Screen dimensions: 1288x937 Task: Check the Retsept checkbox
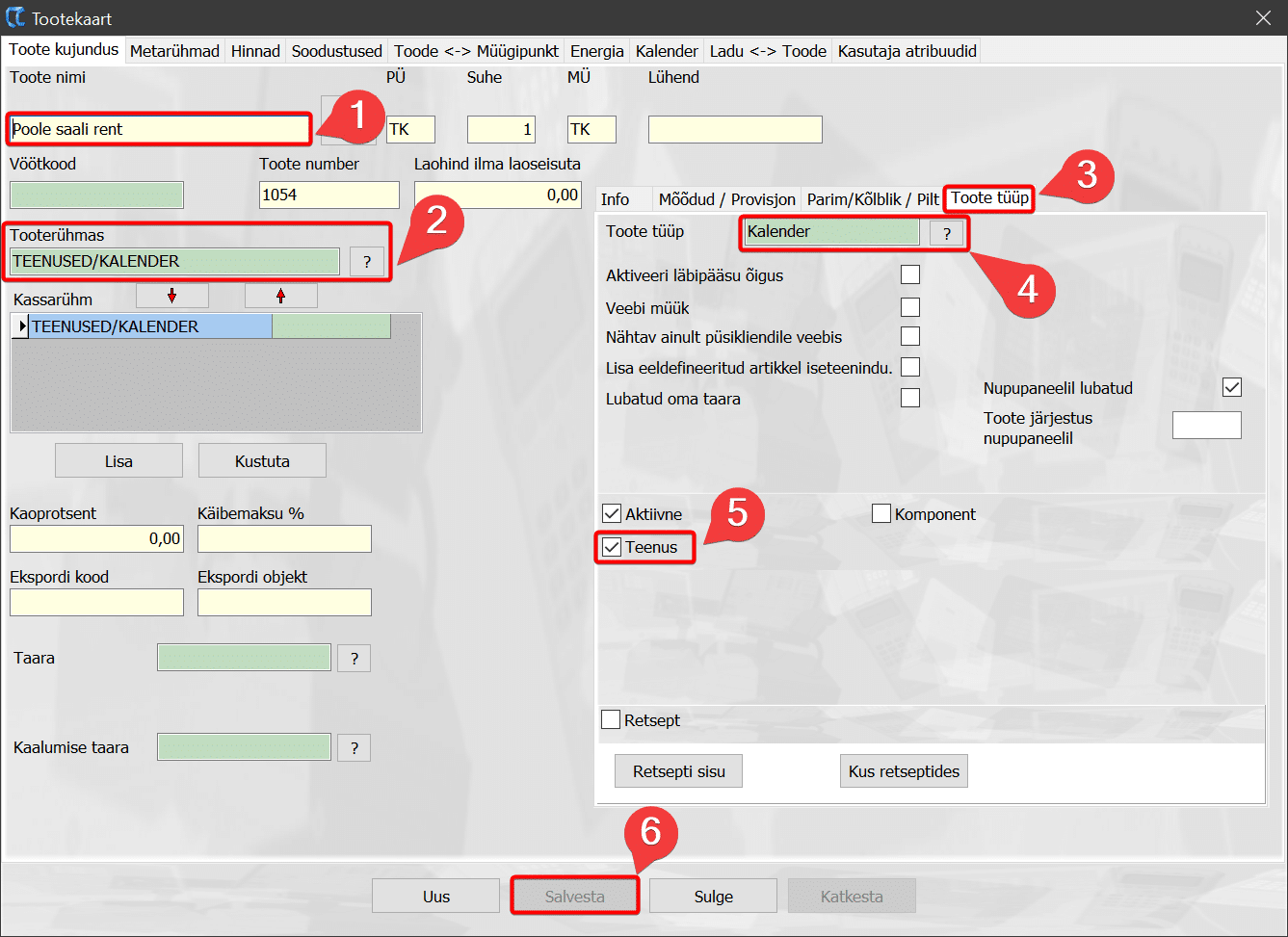(611, 720)
